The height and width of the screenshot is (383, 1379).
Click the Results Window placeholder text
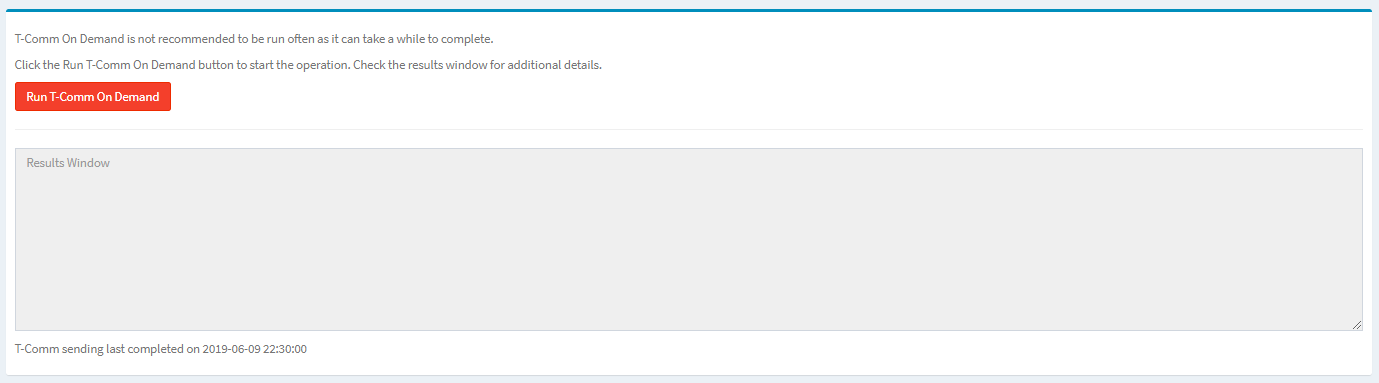coord(68,163)
